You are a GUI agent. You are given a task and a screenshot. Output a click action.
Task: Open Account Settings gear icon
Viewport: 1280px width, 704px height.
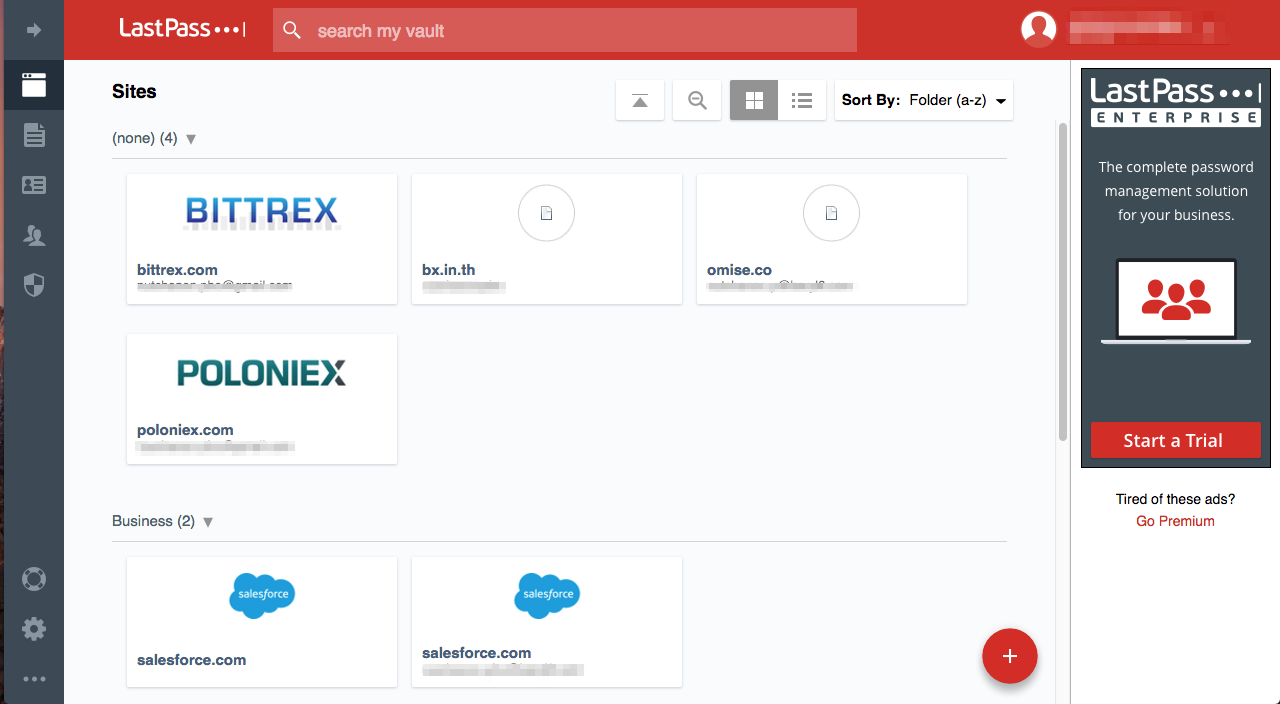34,629
